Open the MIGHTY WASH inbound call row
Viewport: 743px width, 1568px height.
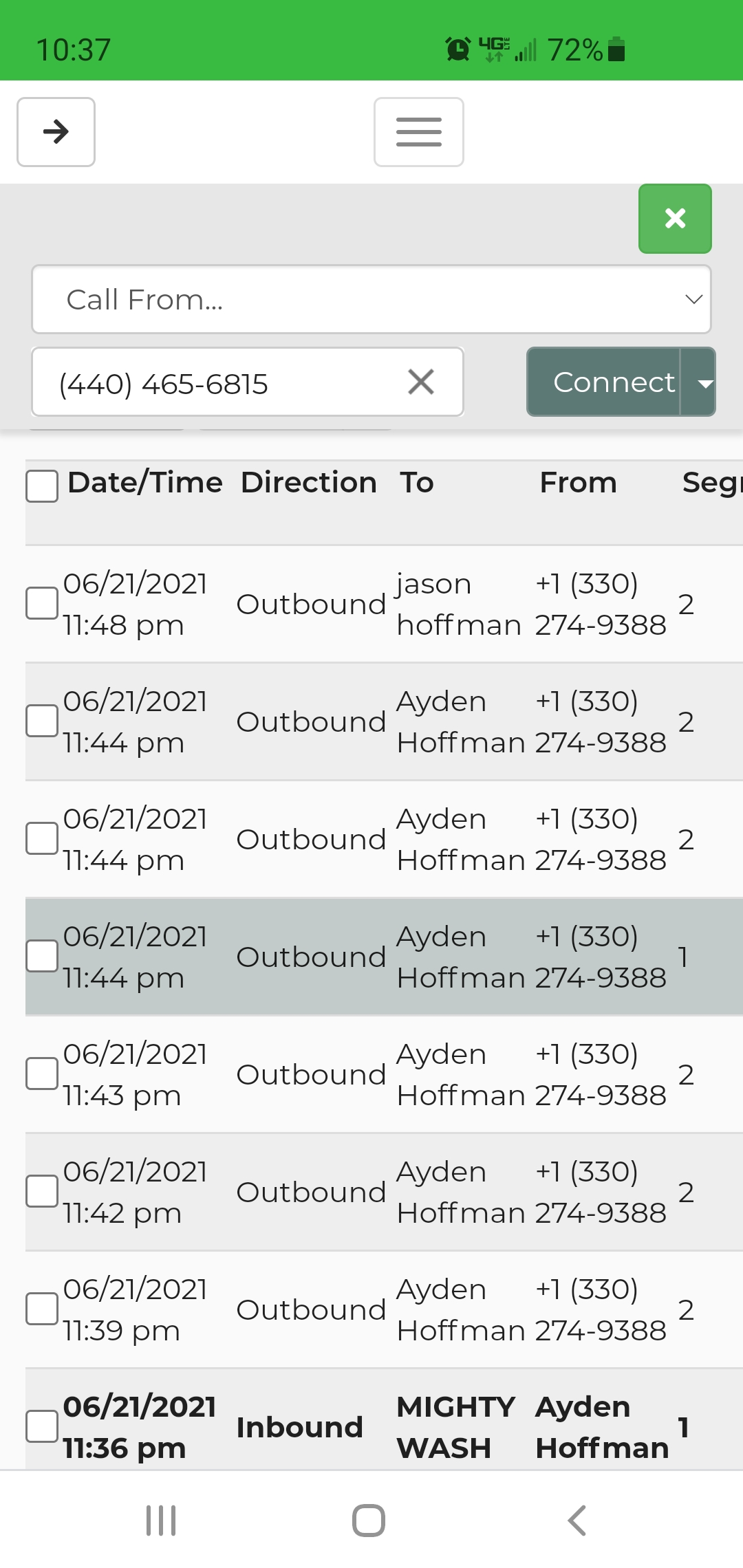point(455,1426)
